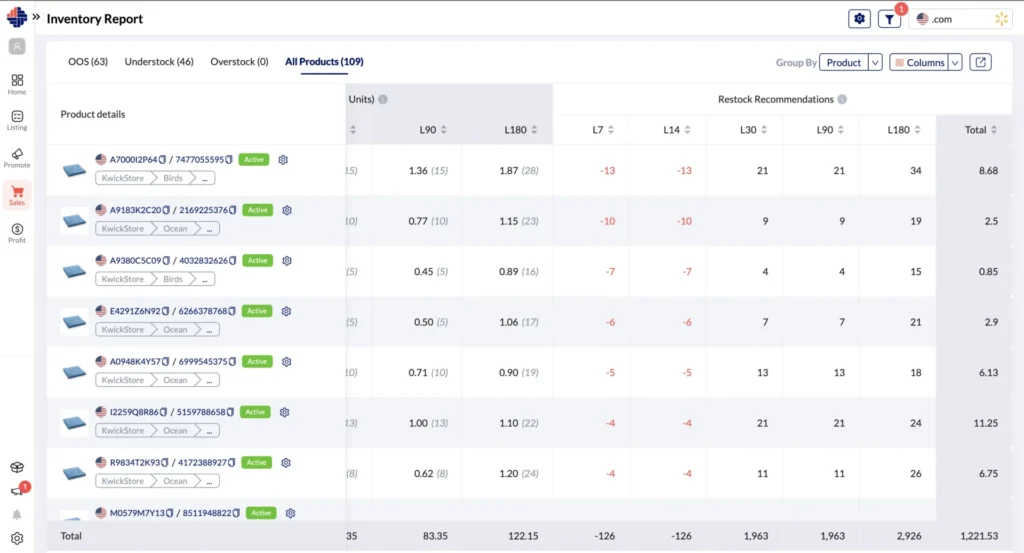Click the app logo at top left

16,18
